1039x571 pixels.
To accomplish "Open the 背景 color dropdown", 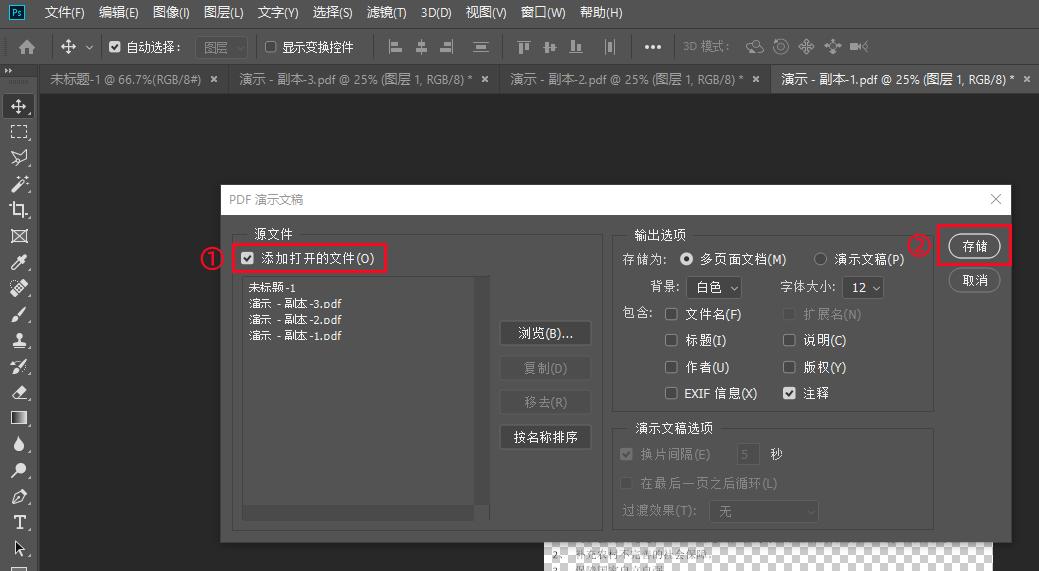I will pyautogui.click(x=714, y=287).
